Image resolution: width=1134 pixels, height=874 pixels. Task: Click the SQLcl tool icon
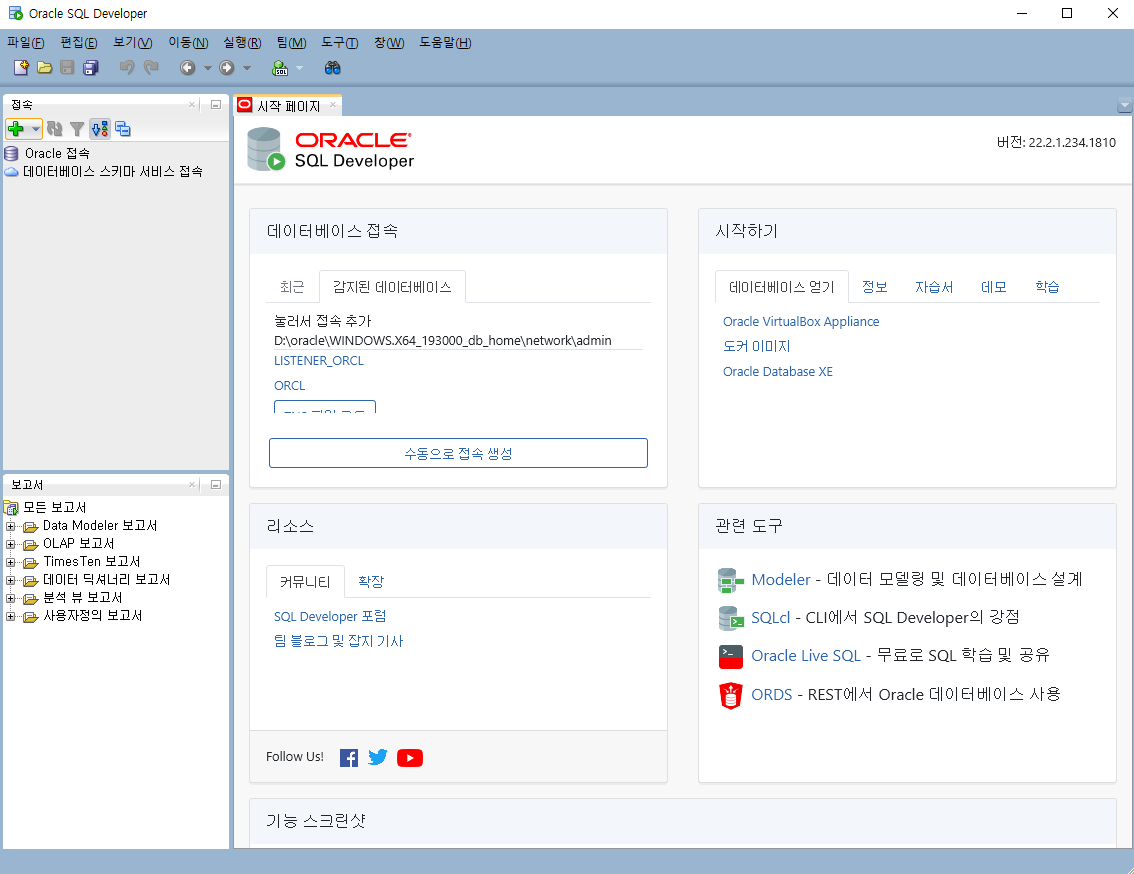pos(730,618)
